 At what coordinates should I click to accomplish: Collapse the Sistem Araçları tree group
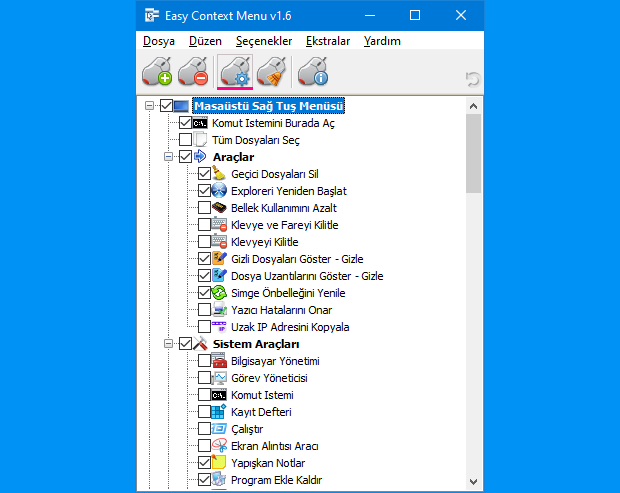(168, 344)
